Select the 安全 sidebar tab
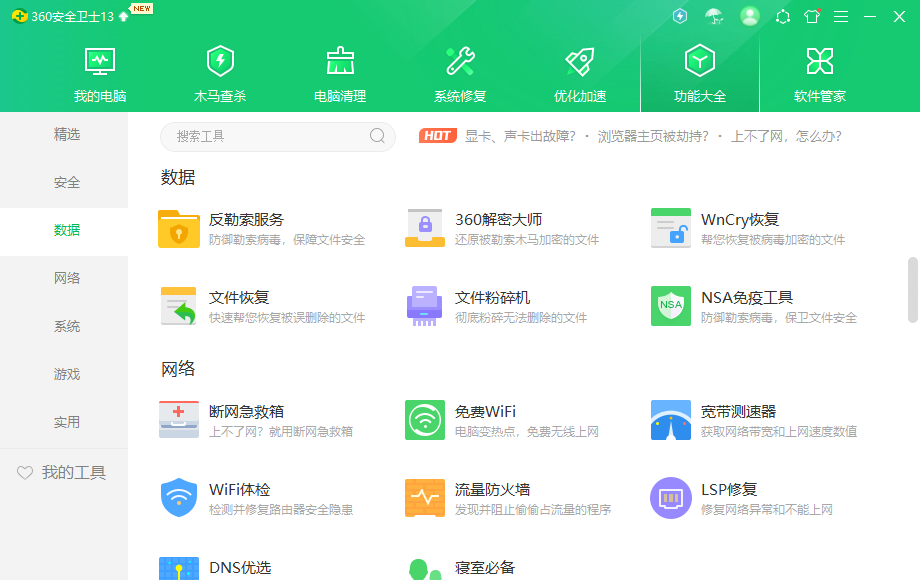Image resolution: width=920 pixels, height=580 pixels. [64, 183]
